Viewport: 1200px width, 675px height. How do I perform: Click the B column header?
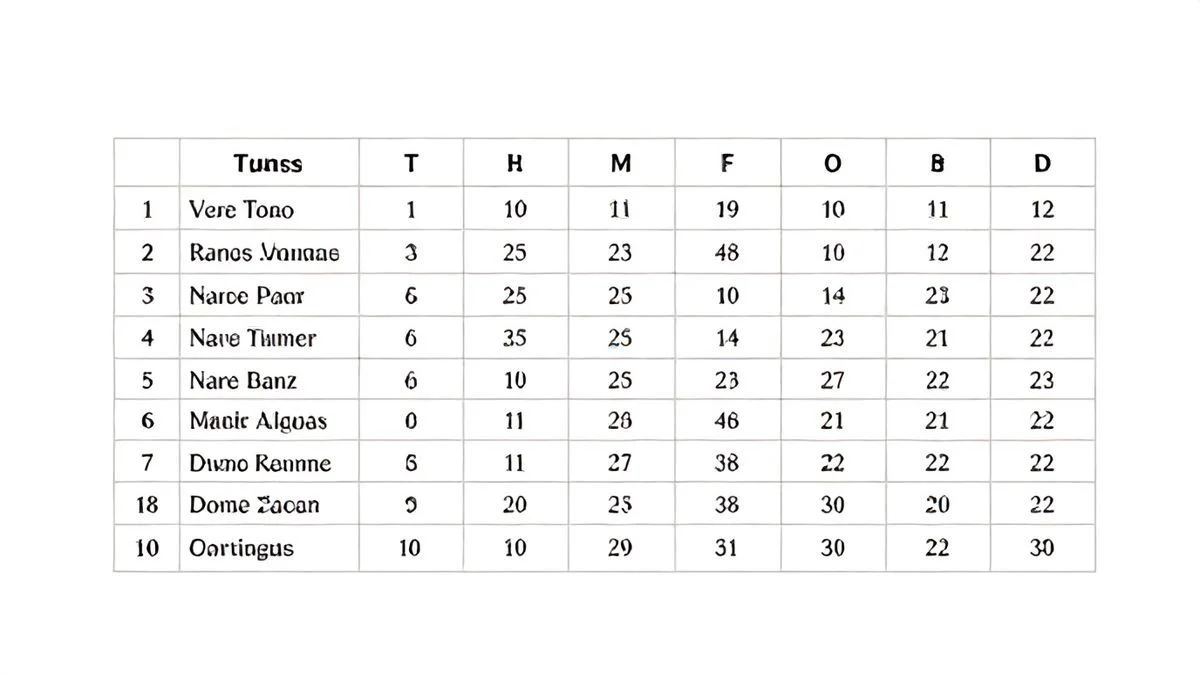click(937, 163)
